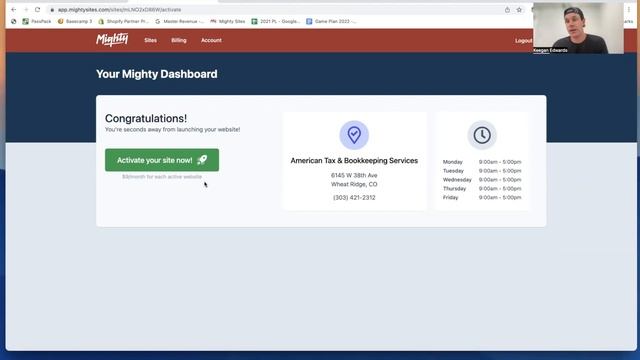Open Chrome three-dot menu
The height and width of the screenshot is (360, 640).
click(629, 10)
